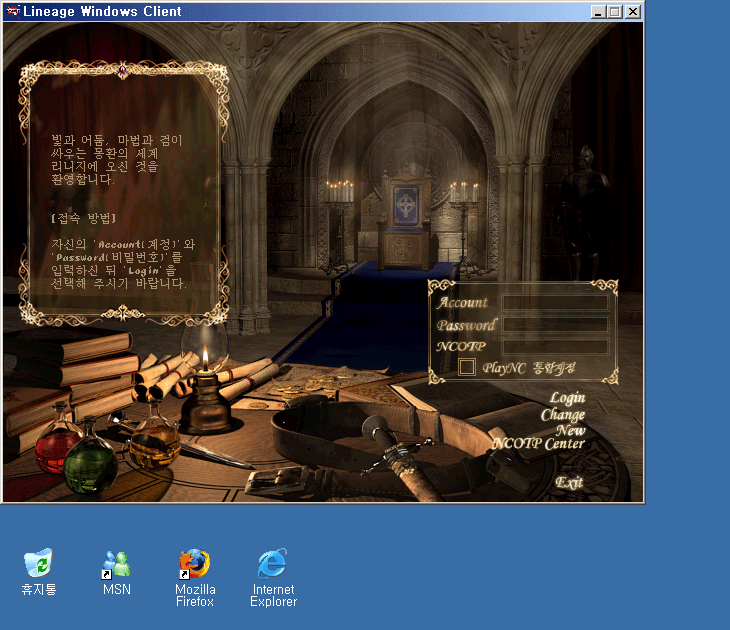Click the Lineage Windows Client title text
This screenshot has height=630, width=730.
102,12
